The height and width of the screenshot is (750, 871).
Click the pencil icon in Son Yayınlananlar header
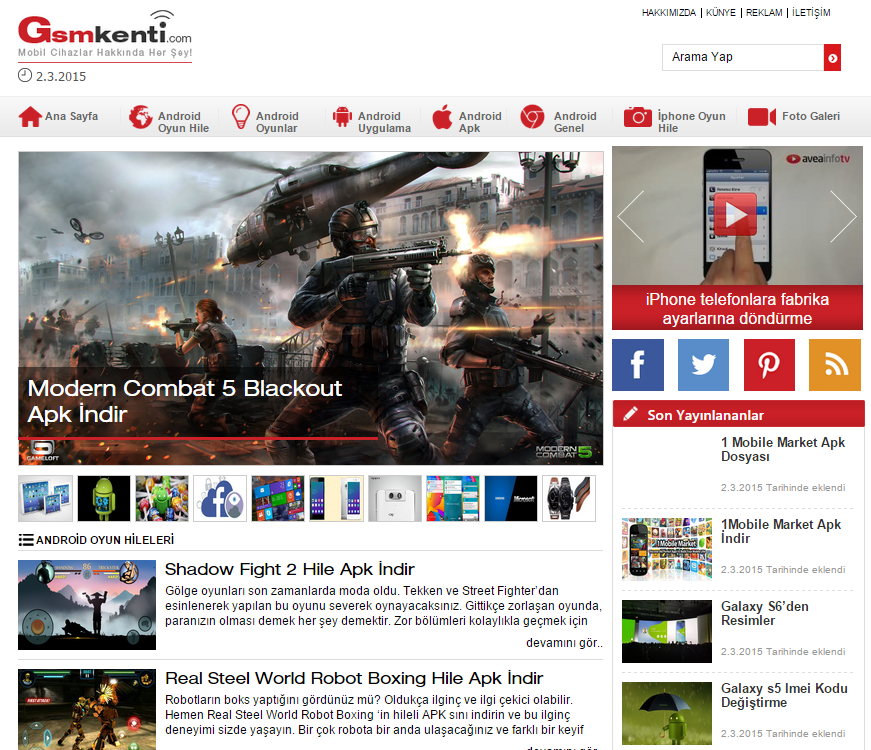pos(630,414)
